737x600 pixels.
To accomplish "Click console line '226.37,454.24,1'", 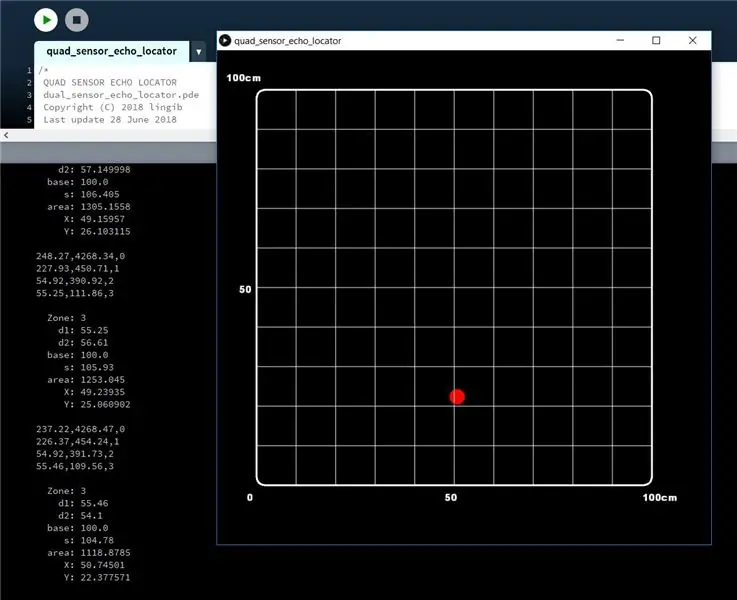I will click(x=78, y=442).
